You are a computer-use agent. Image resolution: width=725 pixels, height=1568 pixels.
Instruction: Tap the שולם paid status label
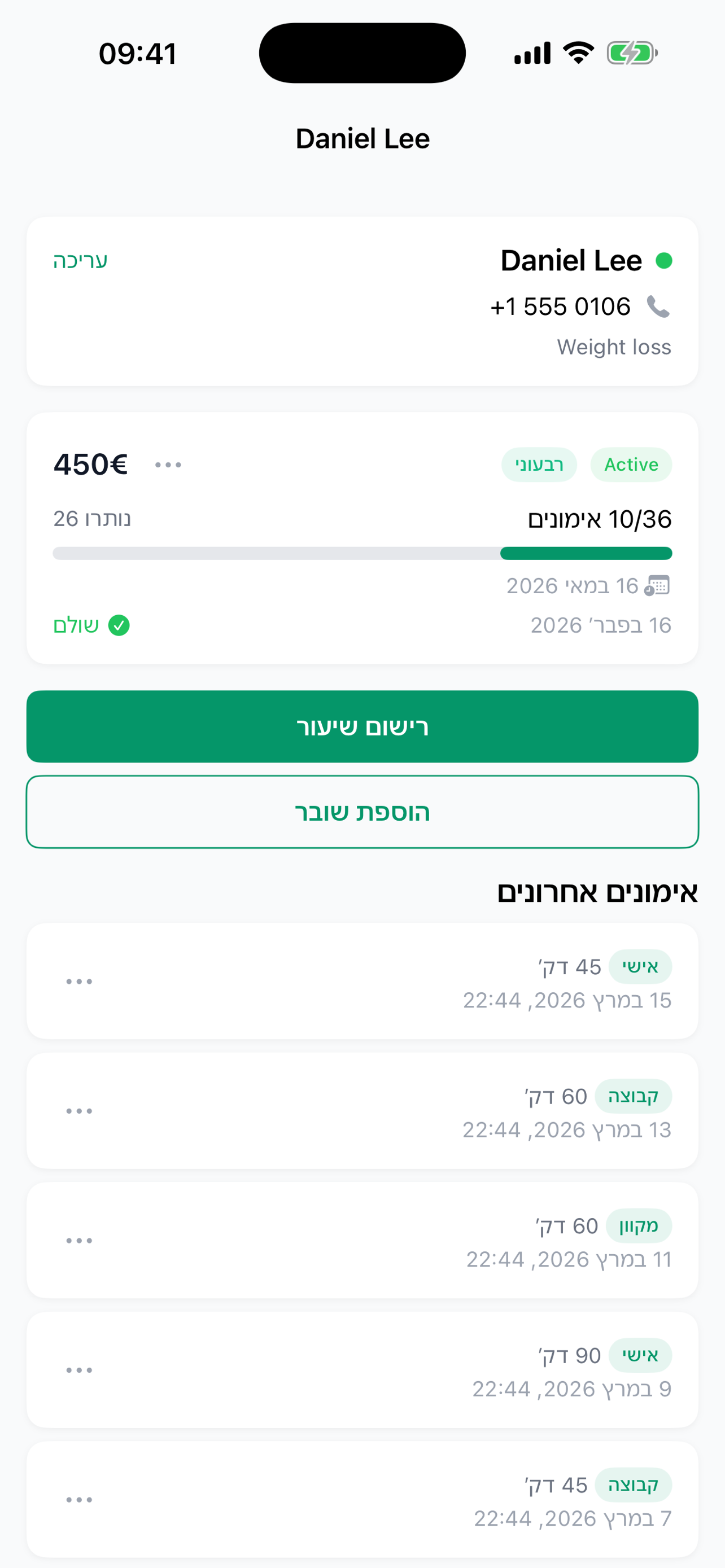76,625
